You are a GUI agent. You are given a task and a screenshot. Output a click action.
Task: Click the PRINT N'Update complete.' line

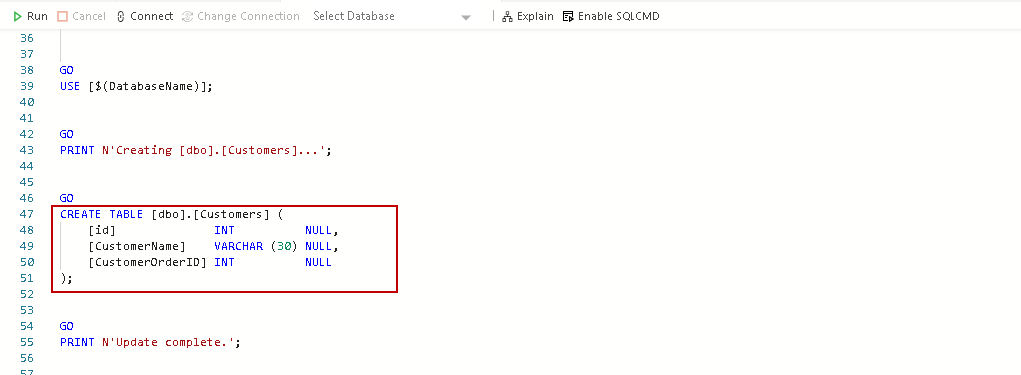click(150, 342)
